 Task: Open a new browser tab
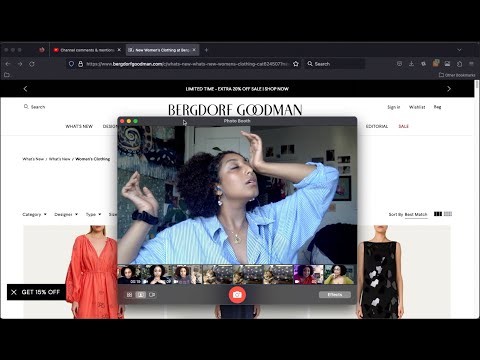[206, 50]
